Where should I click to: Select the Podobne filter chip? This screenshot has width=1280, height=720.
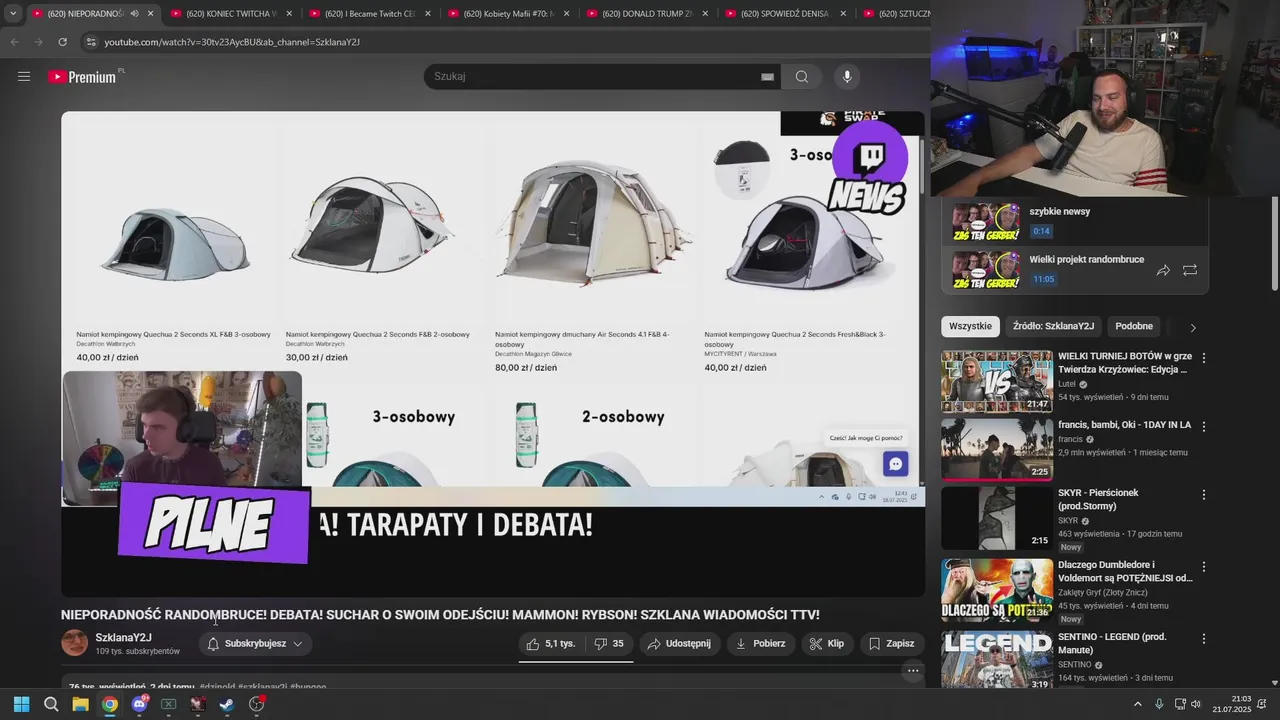click(x=1134, y=326)
